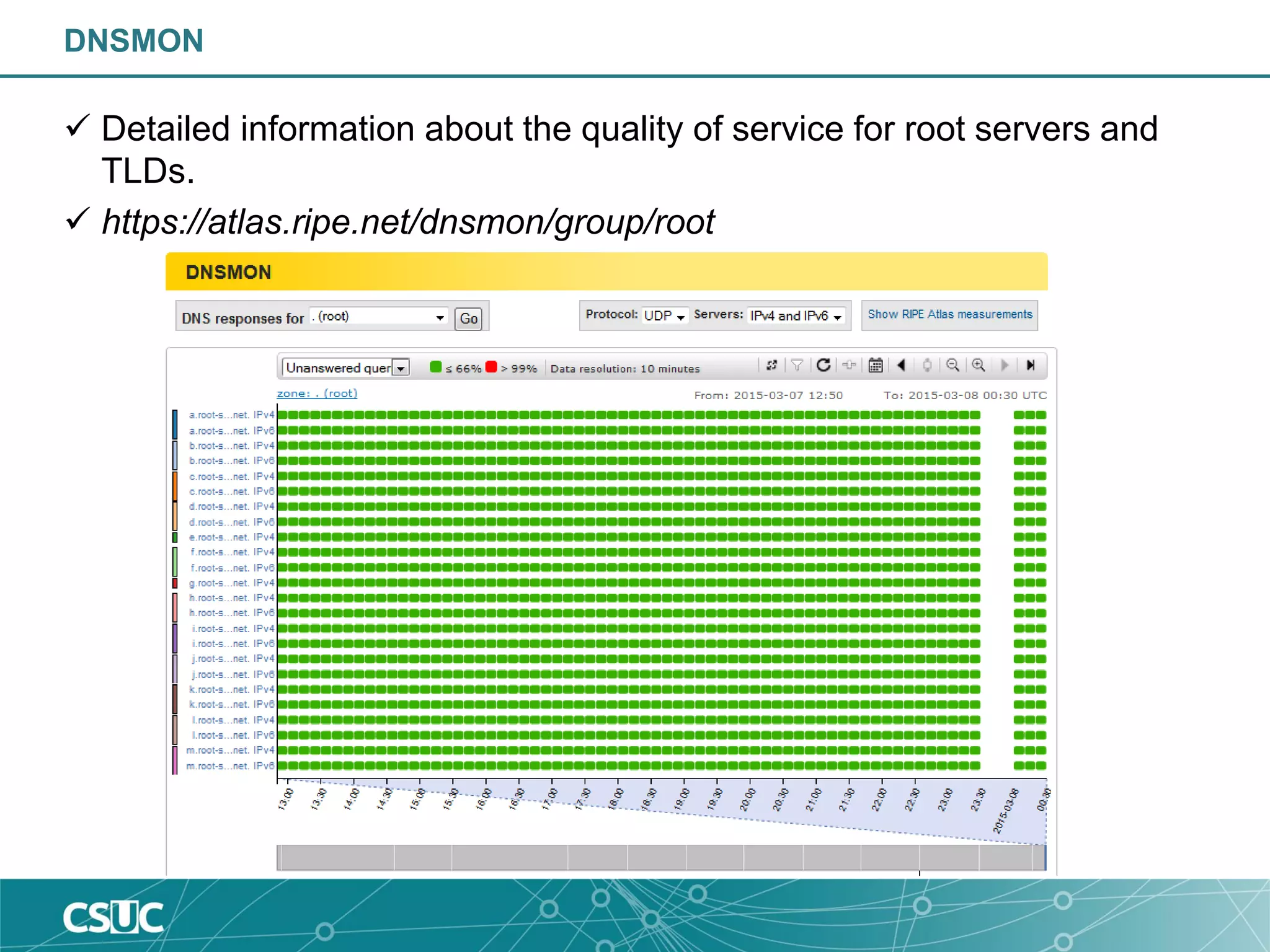Image resolution: width=1270 pixels, height=952 pixels.
Task: Select the e.root-s...net. IPv4 row label
Action: click(x=231, y=537)
